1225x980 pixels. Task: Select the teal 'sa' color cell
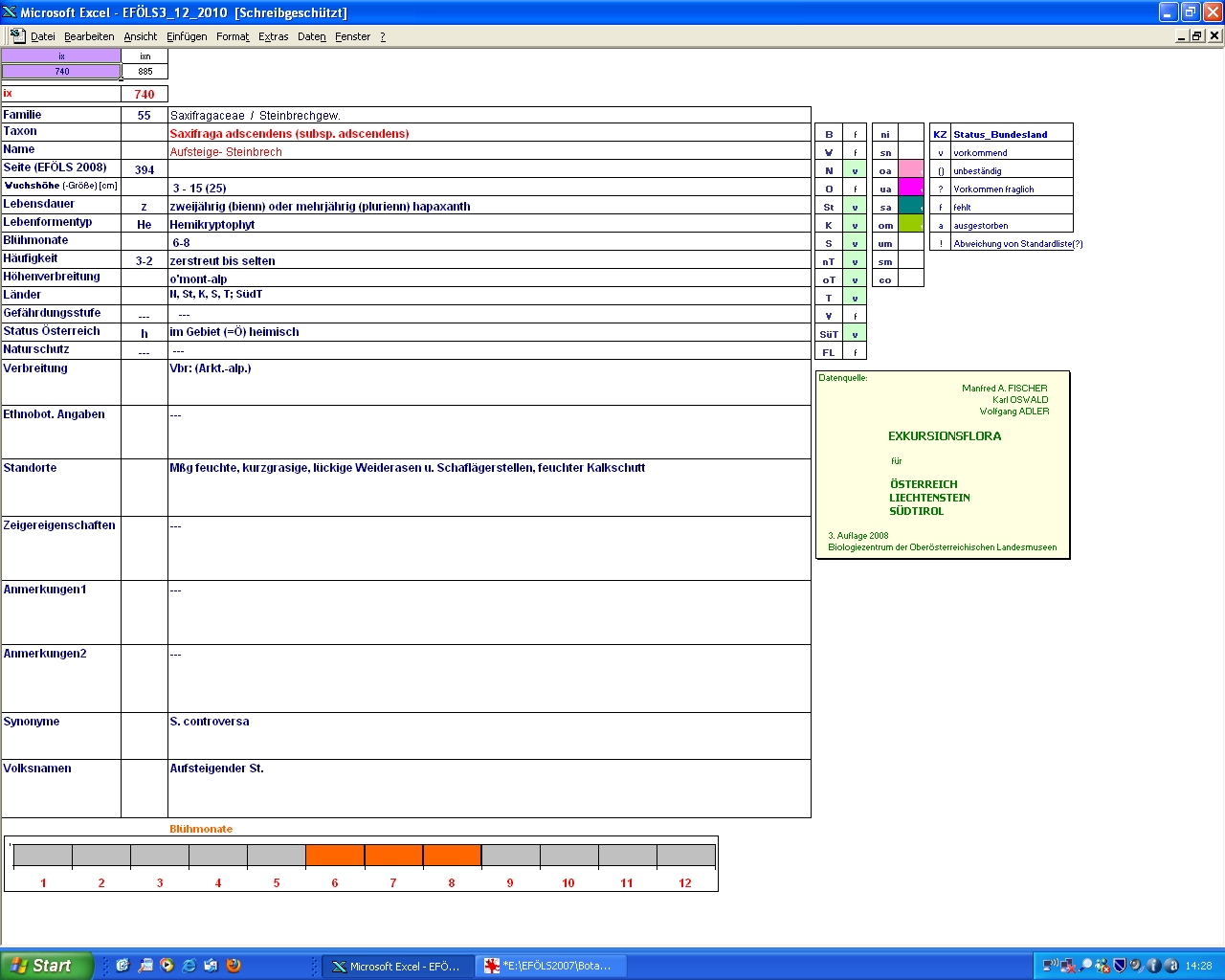point(911,206)
